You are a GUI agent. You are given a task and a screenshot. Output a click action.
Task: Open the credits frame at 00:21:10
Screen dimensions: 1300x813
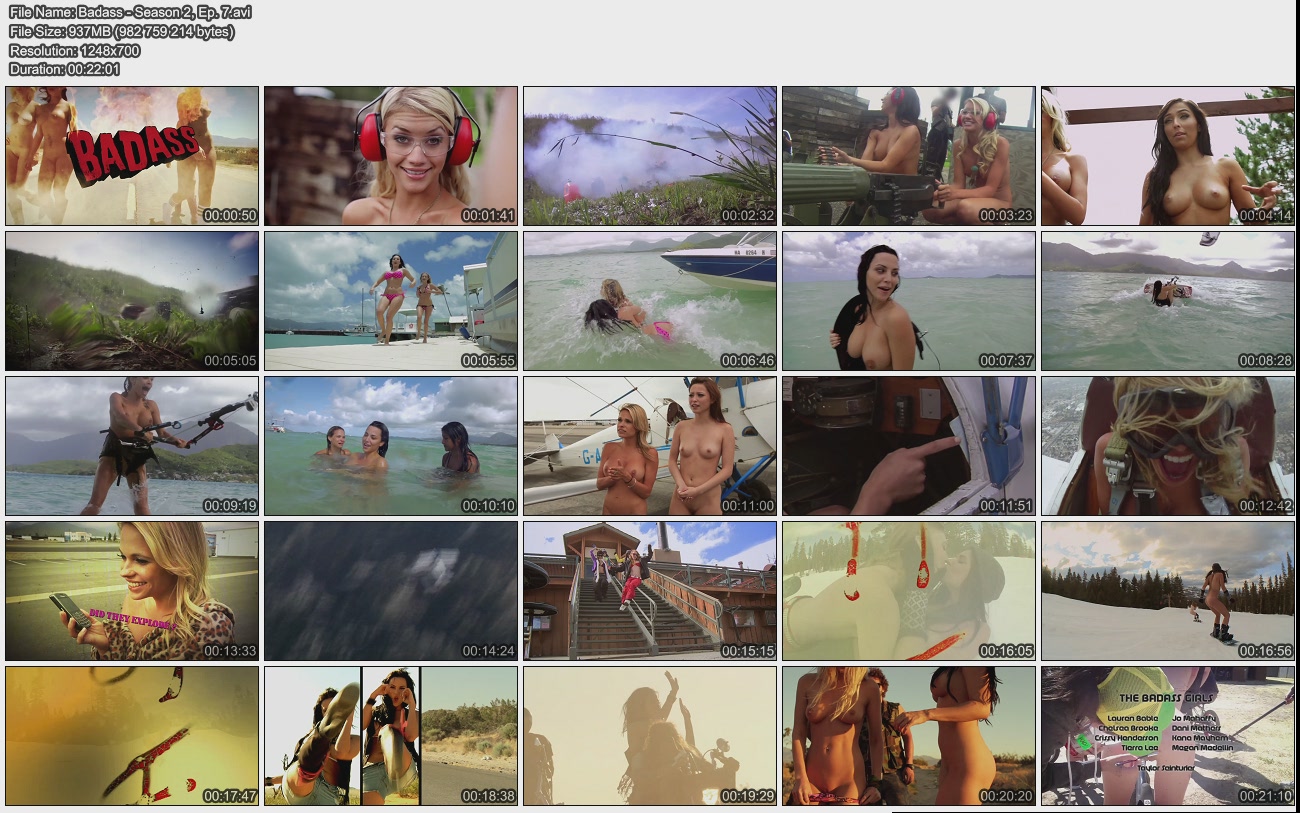1168,736
